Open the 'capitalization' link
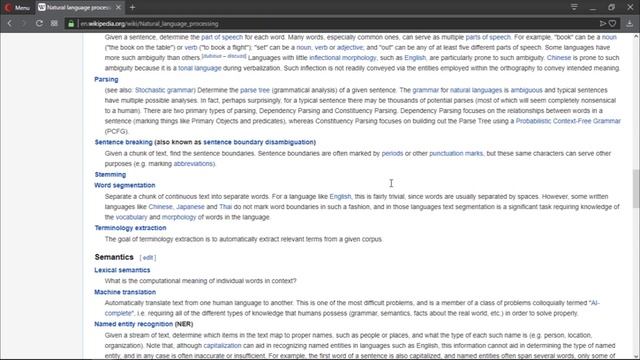The width and height of the screenshot is (640, 360). 222,345
